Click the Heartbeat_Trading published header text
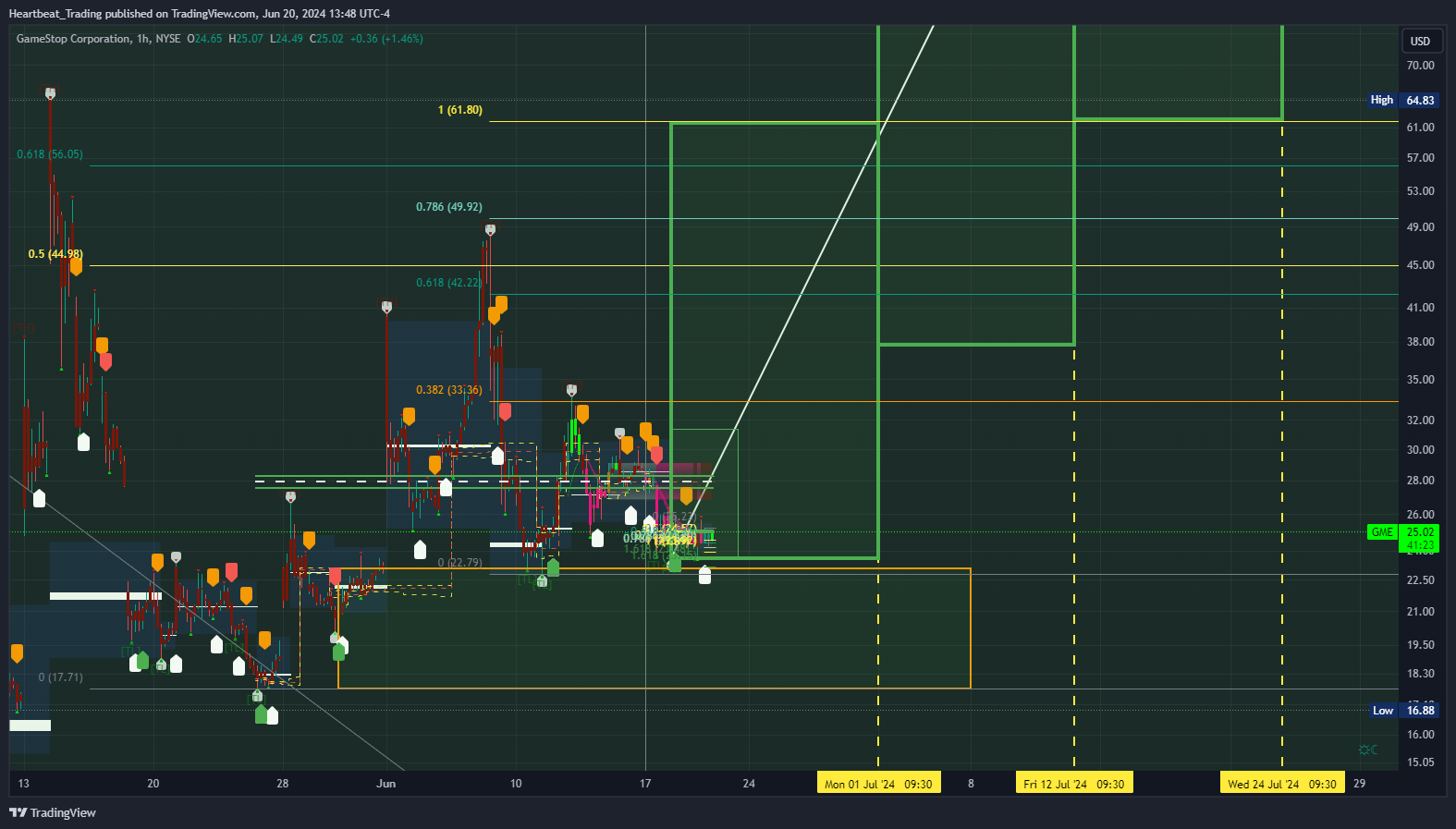 pyautogui.click(x=200, y=14)
